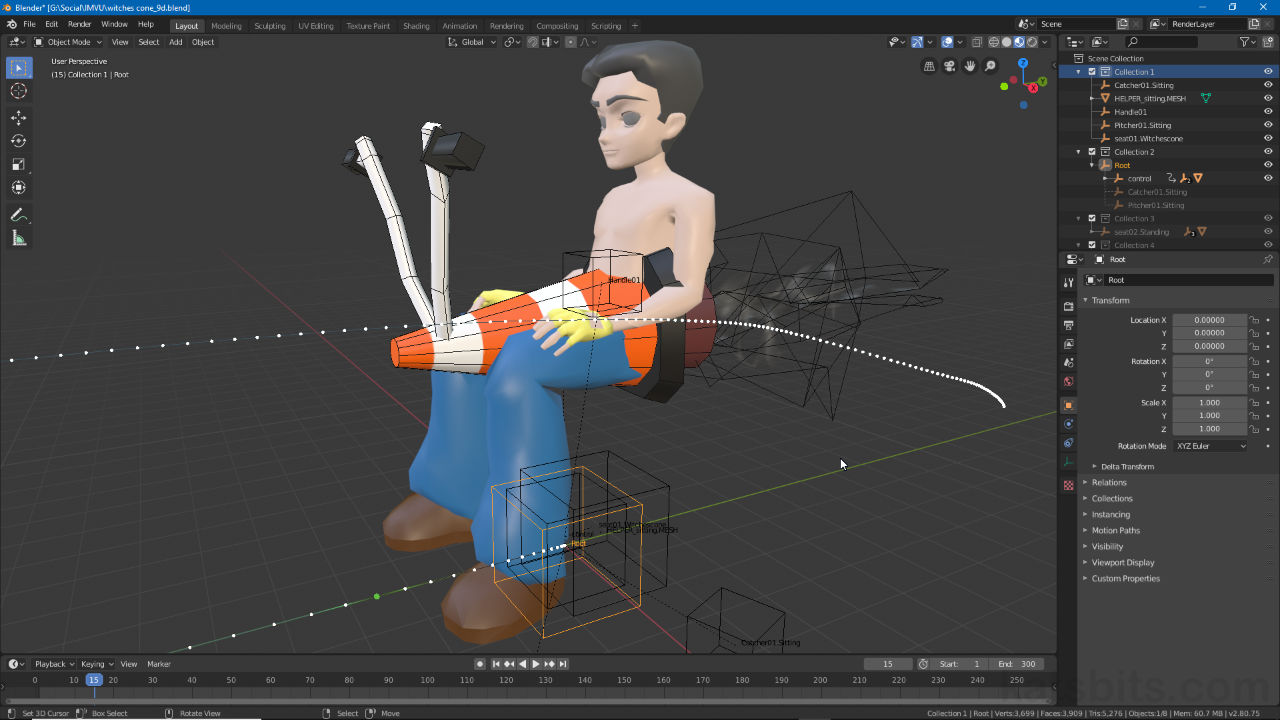Select the Scale tool in left toolbar

[18, 164]
